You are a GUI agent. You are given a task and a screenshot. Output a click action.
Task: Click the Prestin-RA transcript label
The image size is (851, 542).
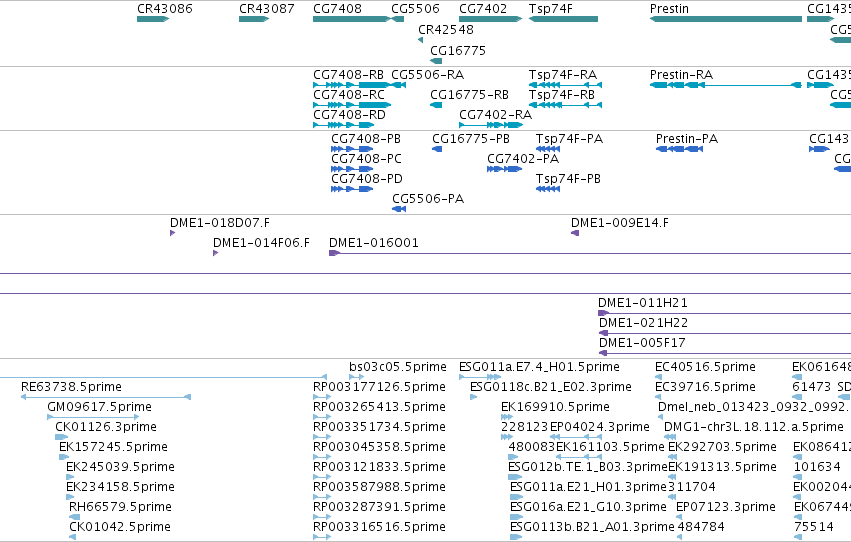pyautogui.click(x=681, y=75)
